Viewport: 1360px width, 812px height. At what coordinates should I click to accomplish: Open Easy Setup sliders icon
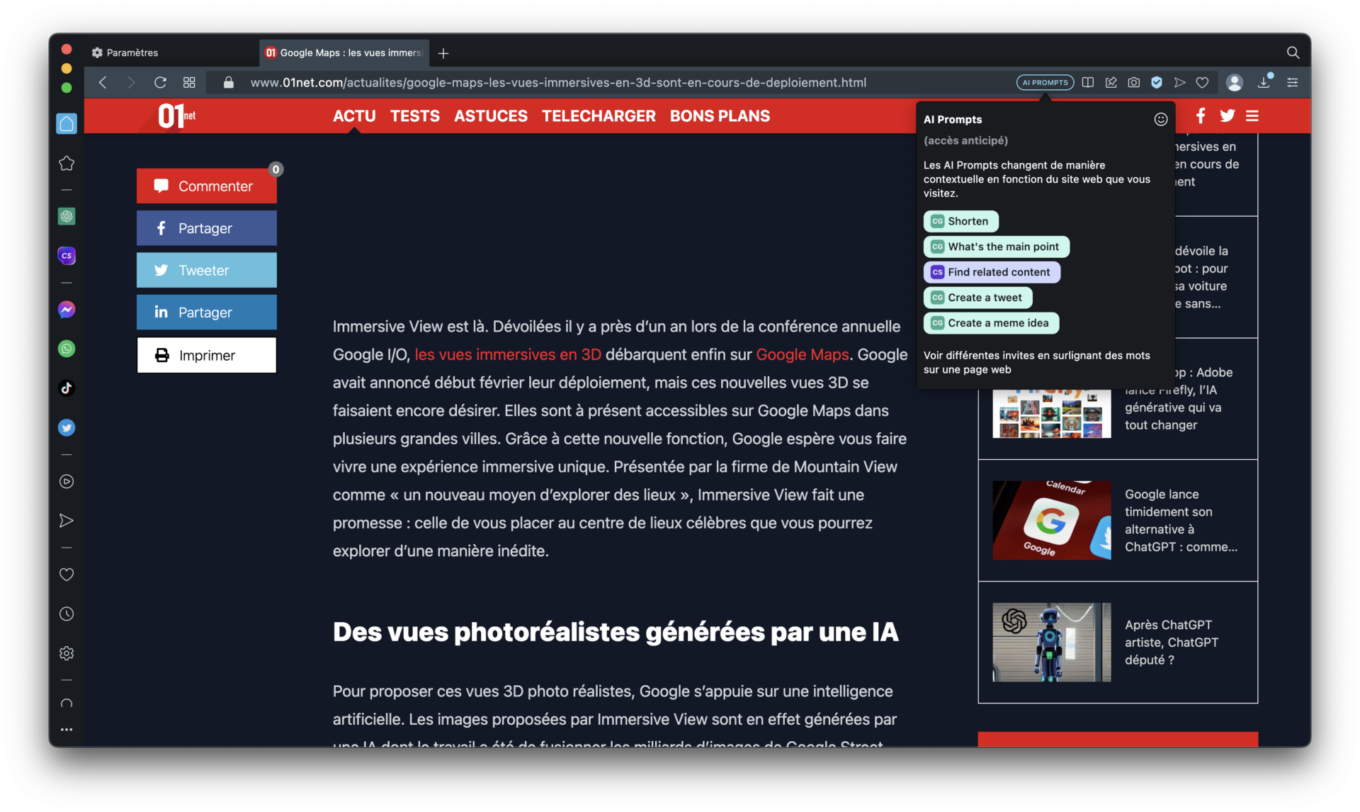1293,82
